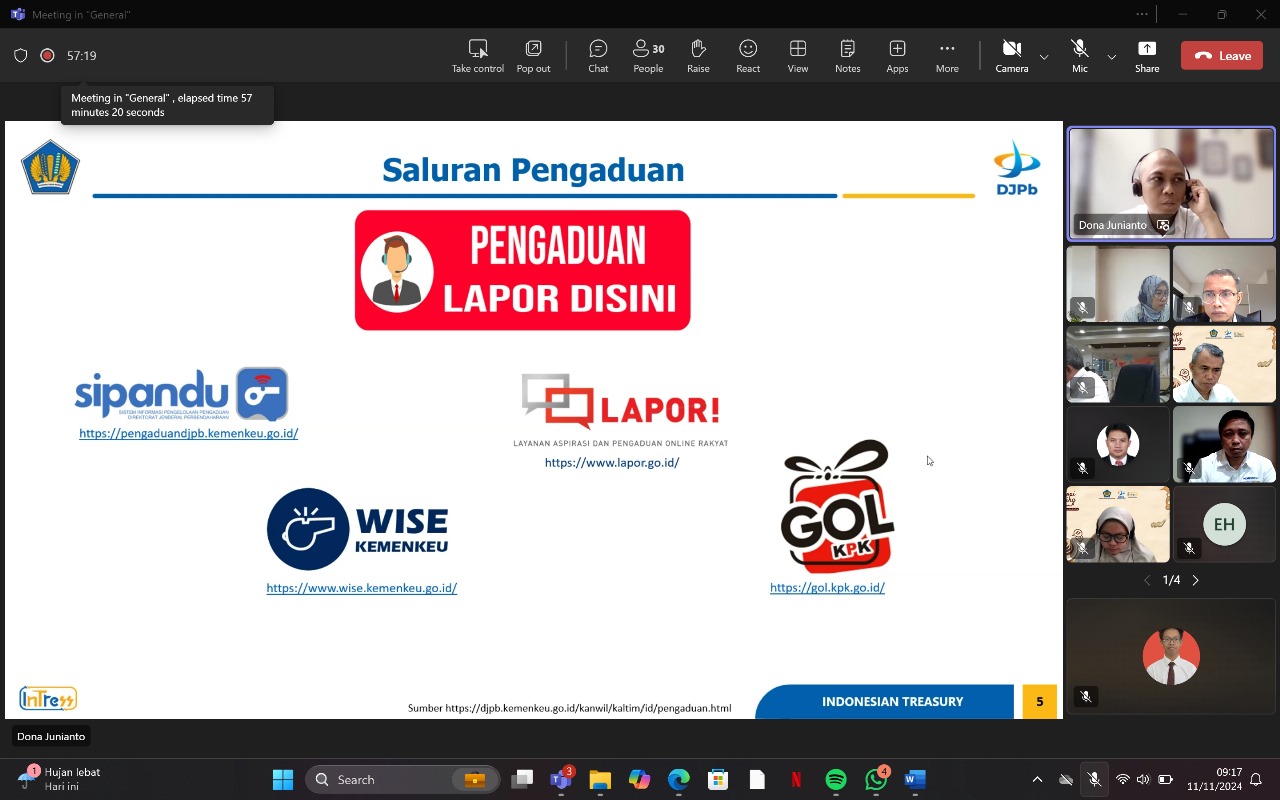Screen dimensions: 1280x800
Task: Pop out the shared content
Action: (533, 56)
